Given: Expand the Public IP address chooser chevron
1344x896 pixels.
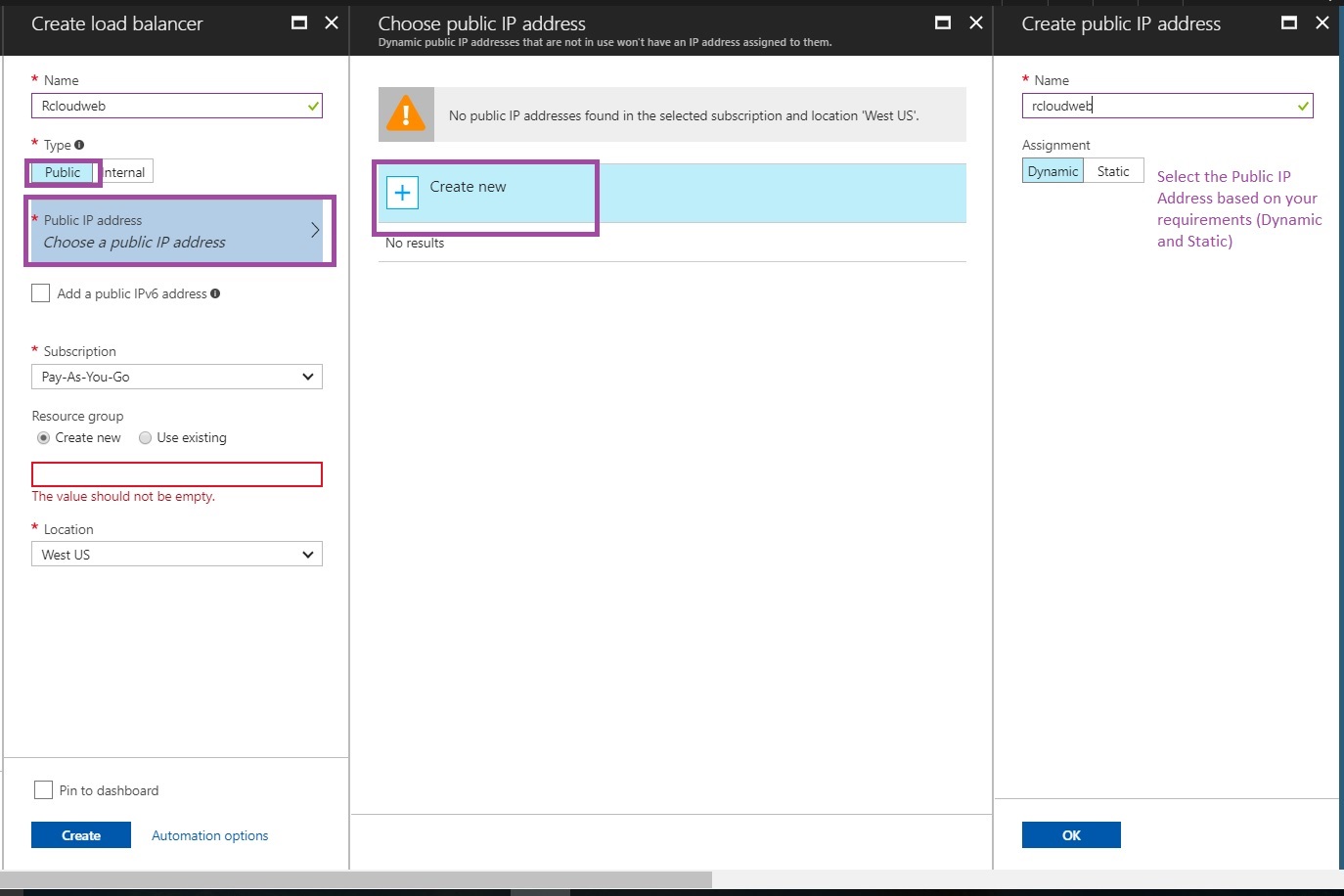Looking at the screenshot, I should coord(315,231).
